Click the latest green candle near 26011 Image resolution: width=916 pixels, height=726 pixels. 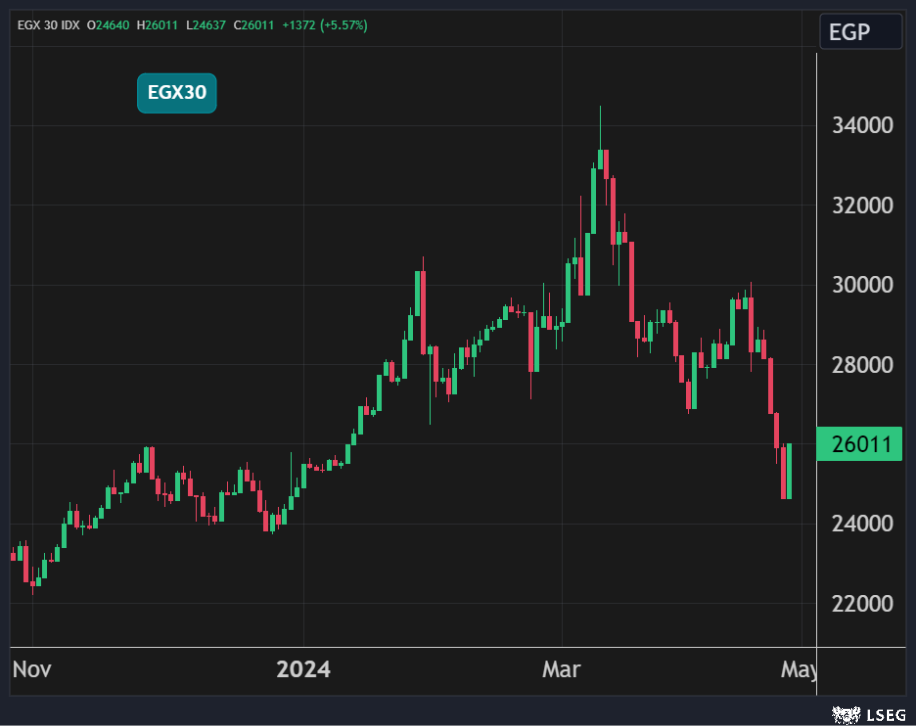point(789,471)
